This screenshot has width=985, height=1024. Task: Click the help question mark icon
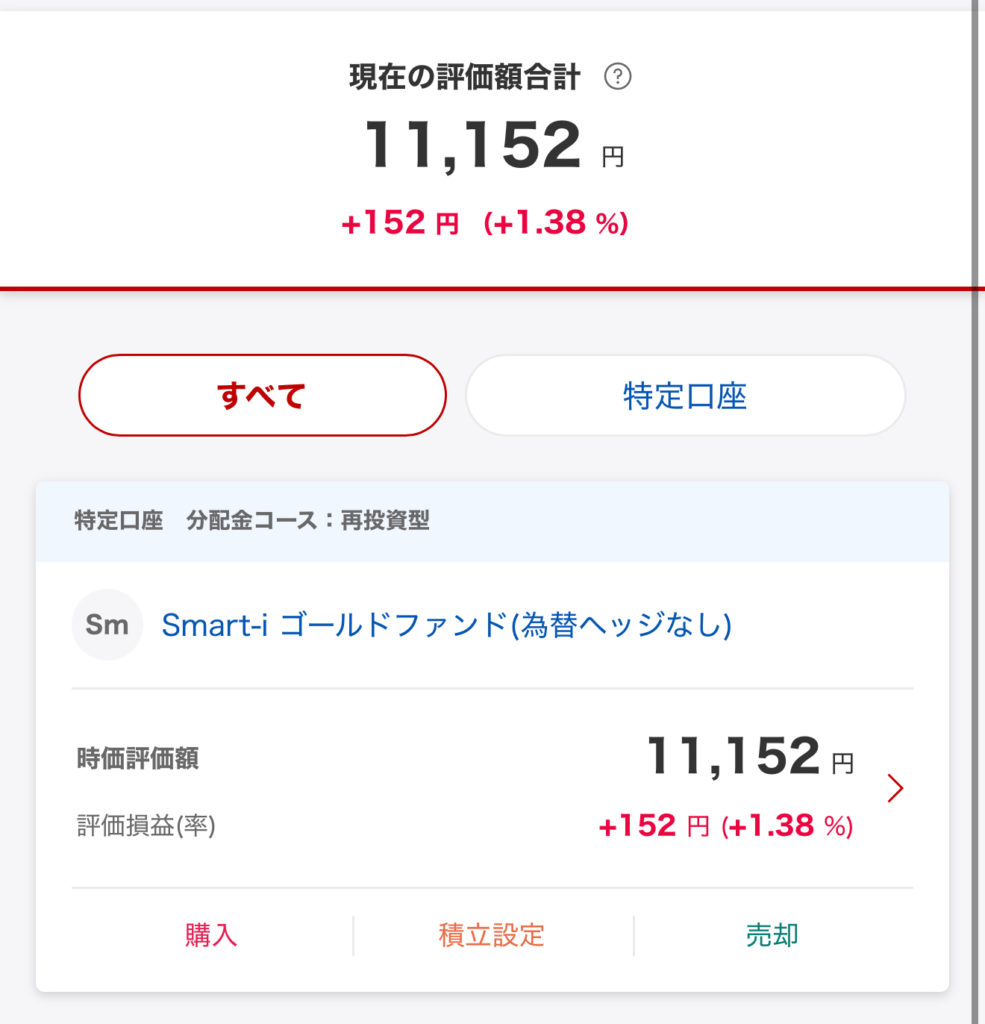point(619,77)
